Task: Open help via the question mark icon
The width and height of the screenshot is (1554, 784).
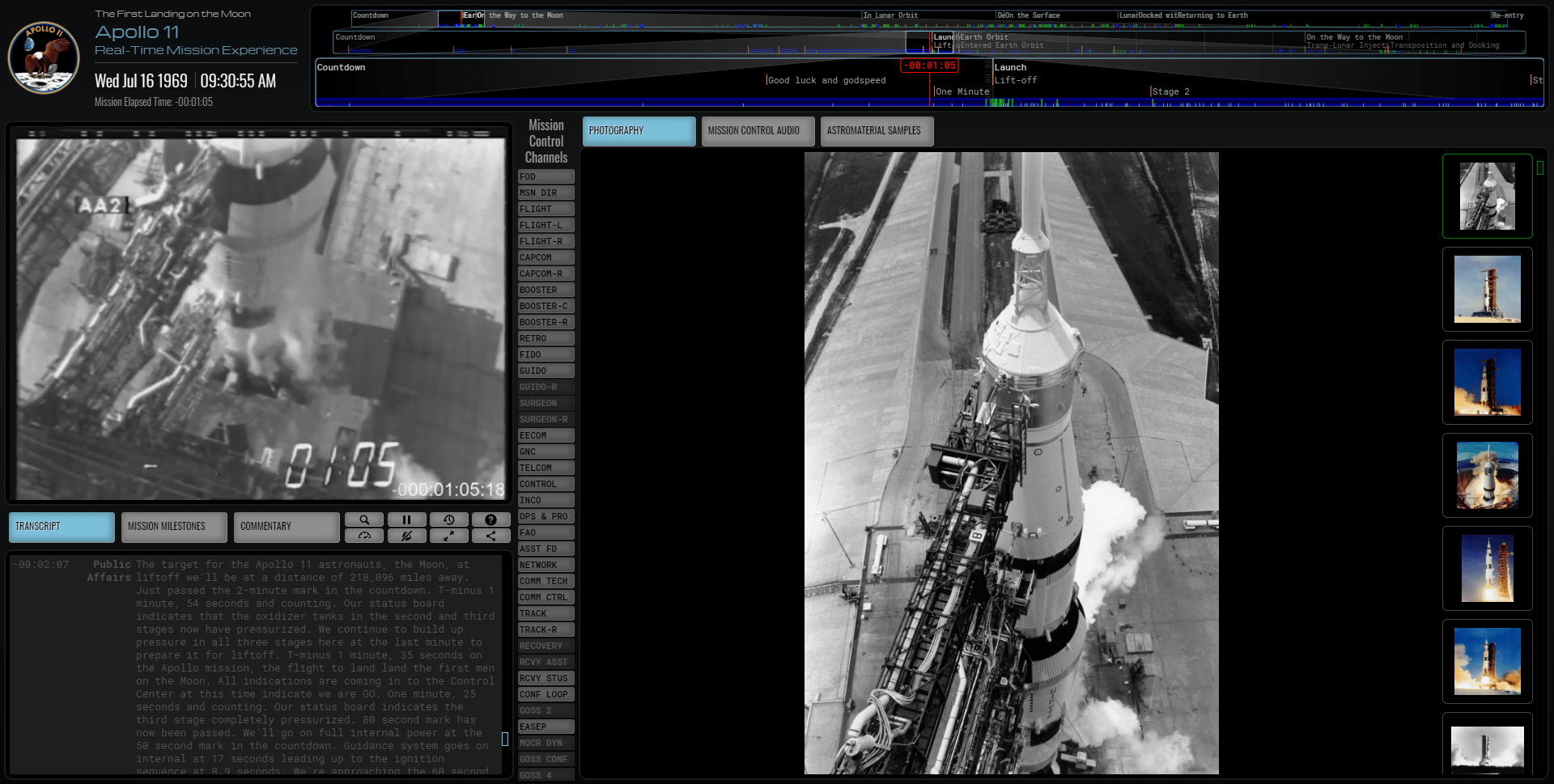Action: 490,519
